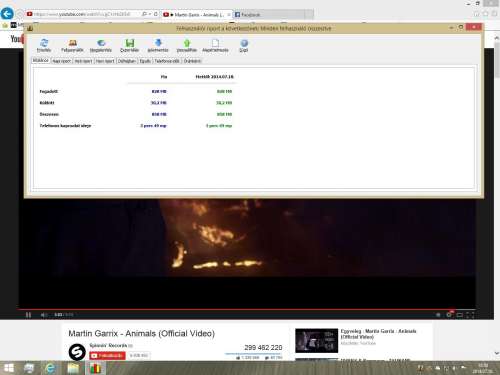Open the suggested video title link Martin Garrix
The height and width of the screenshot is (375, 500).
pyautogui.click(x=378, y=334)
